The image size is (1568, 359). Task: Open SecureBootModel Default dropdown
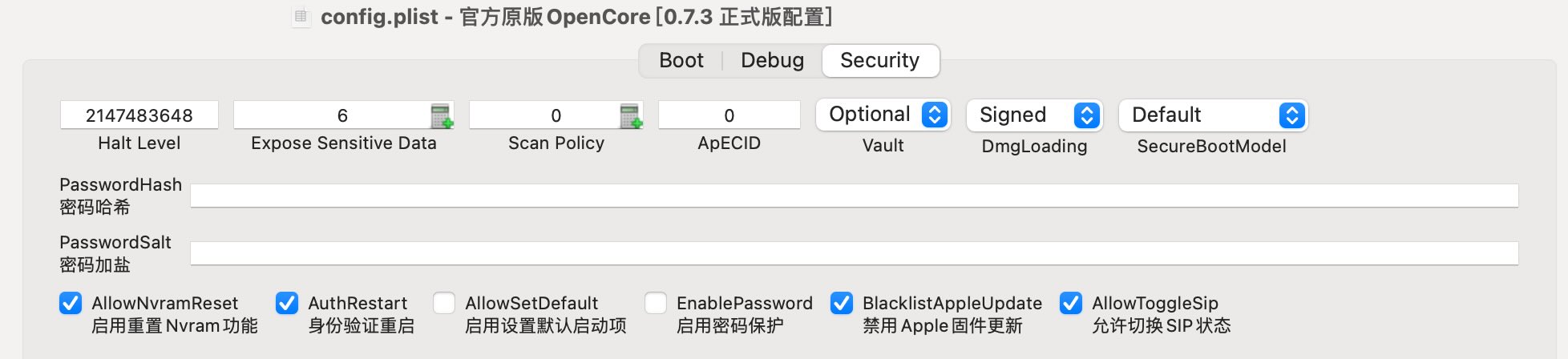pos(1213,115)
